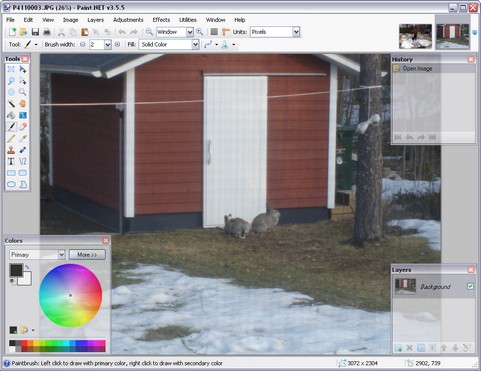Expand the blending mode flask dropdown
The image size is (481, 371).
[234, 45]
